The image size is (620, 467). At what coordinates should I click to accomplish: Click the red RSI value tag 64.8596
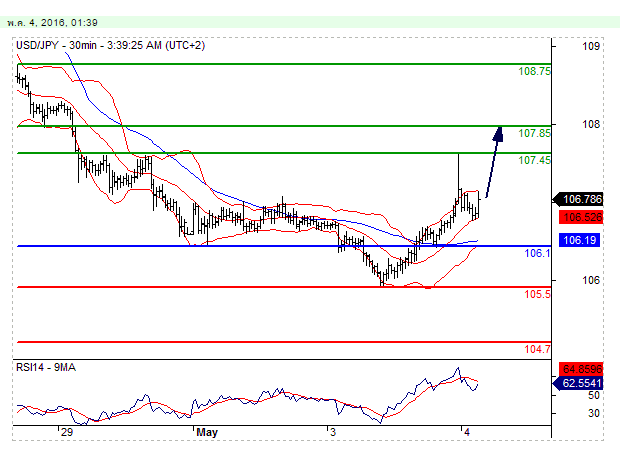(581, 369)
